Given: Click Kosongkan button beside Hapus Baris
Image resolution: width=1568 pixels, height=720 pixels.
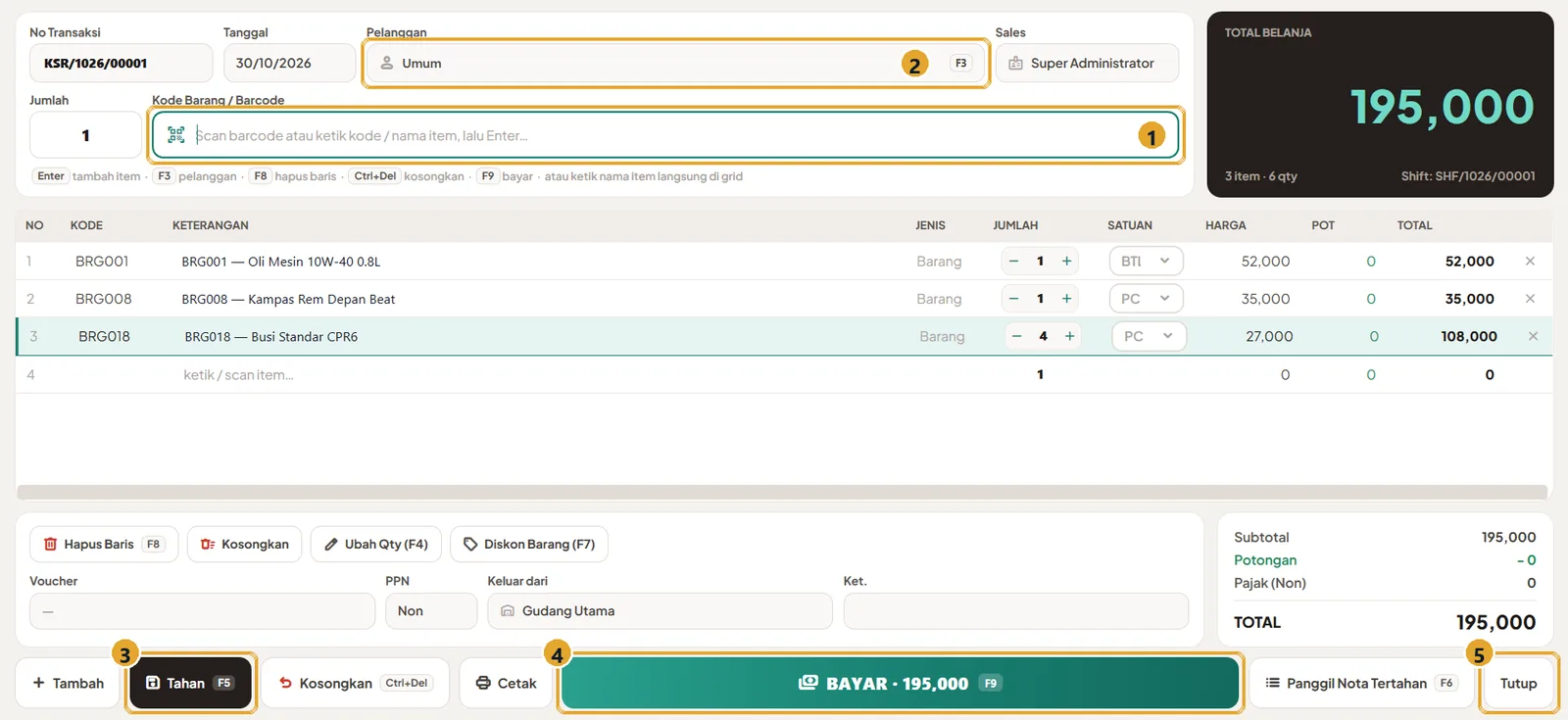Looking at the screenshot, I should click(x=245, y=545).
